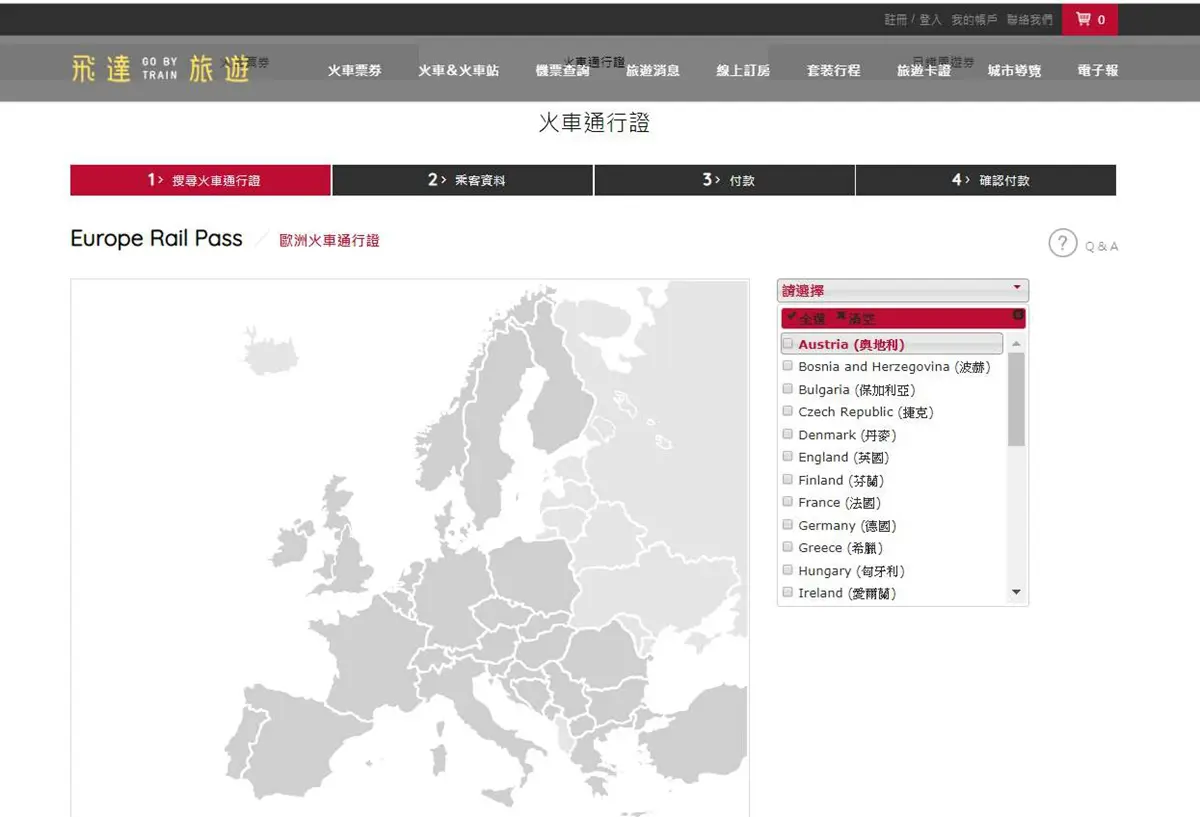The height and width of the screenshot is (817, 1200).
Task: Check the Bosnia and Herzegovina checkbox
Action: click(788, 366)
